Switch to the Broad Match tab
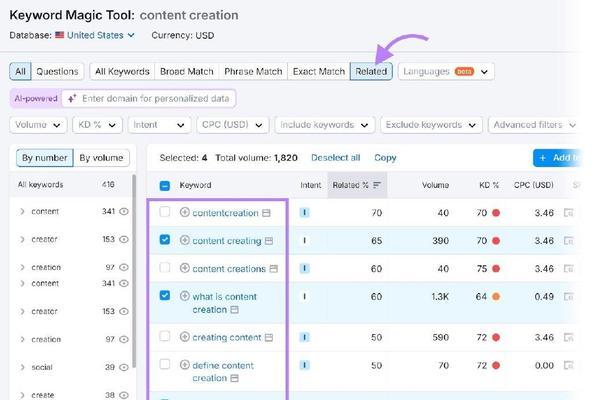Image resolution: width=592 pixels, height=400 pixels. click(x=187, y=71)
